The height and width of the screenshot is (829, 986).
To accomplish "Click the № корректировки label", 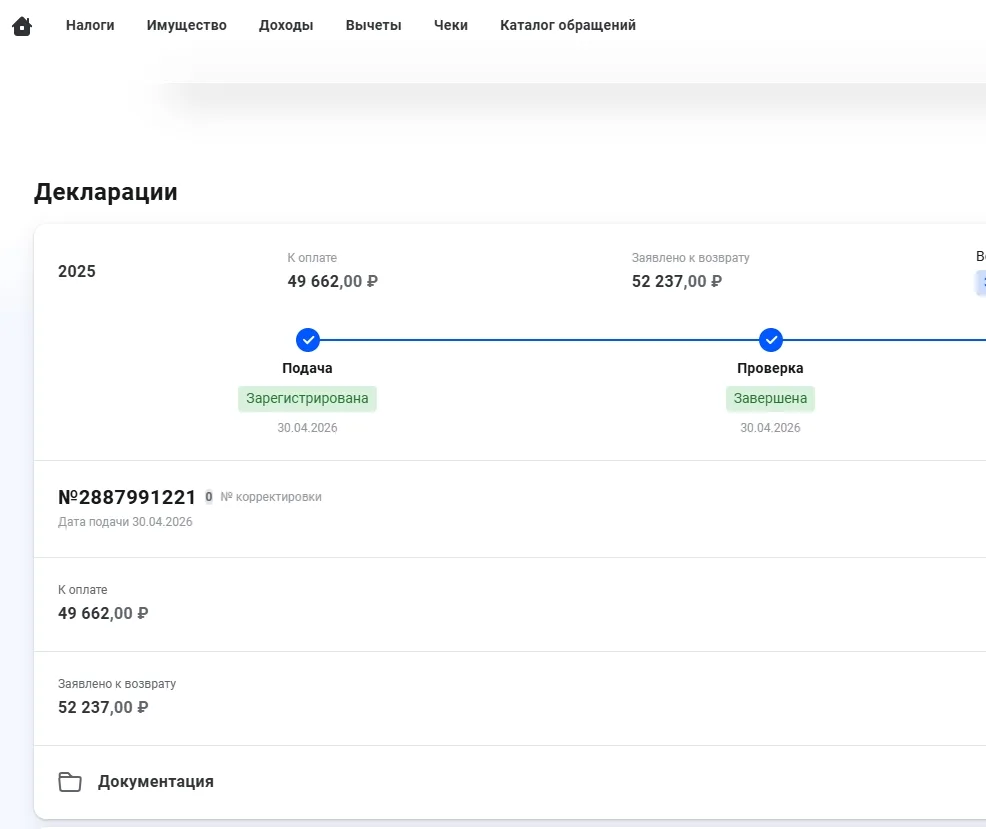I will [x=271, y=497].
